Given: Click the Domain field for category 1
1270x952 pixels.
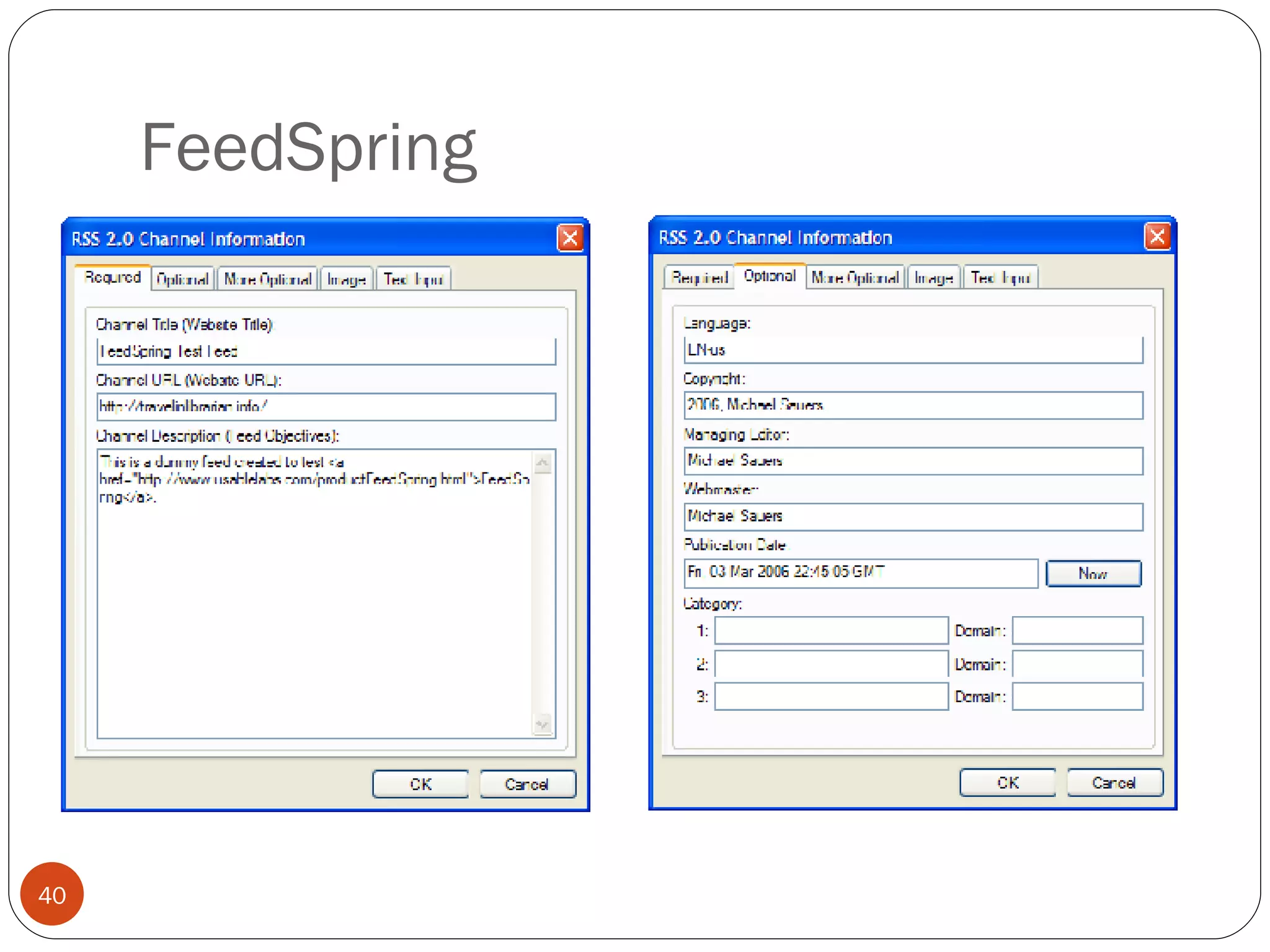Looking at the screenshot, I should click(1078, 630).
